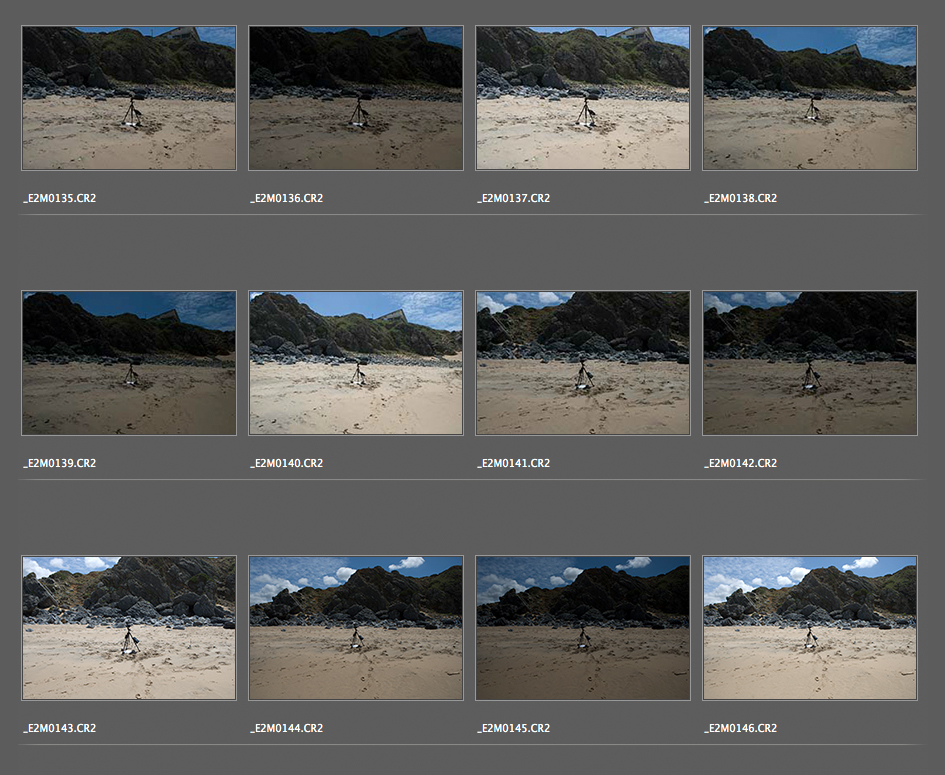Choose the _E2M0141.CR2 photo thumbnail
The width and height of the screenshot is (945, 775).
[583, 363]
